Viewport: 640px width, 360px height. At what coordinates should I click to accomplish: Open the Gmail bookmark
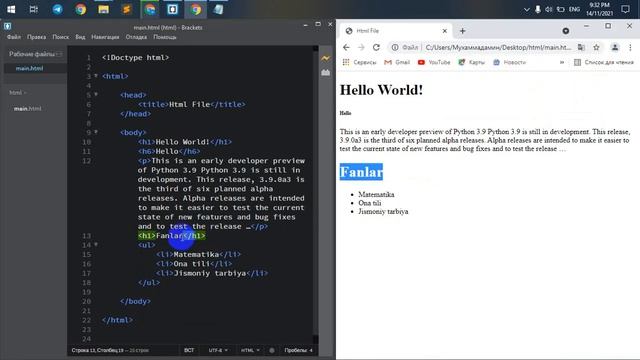397,62
